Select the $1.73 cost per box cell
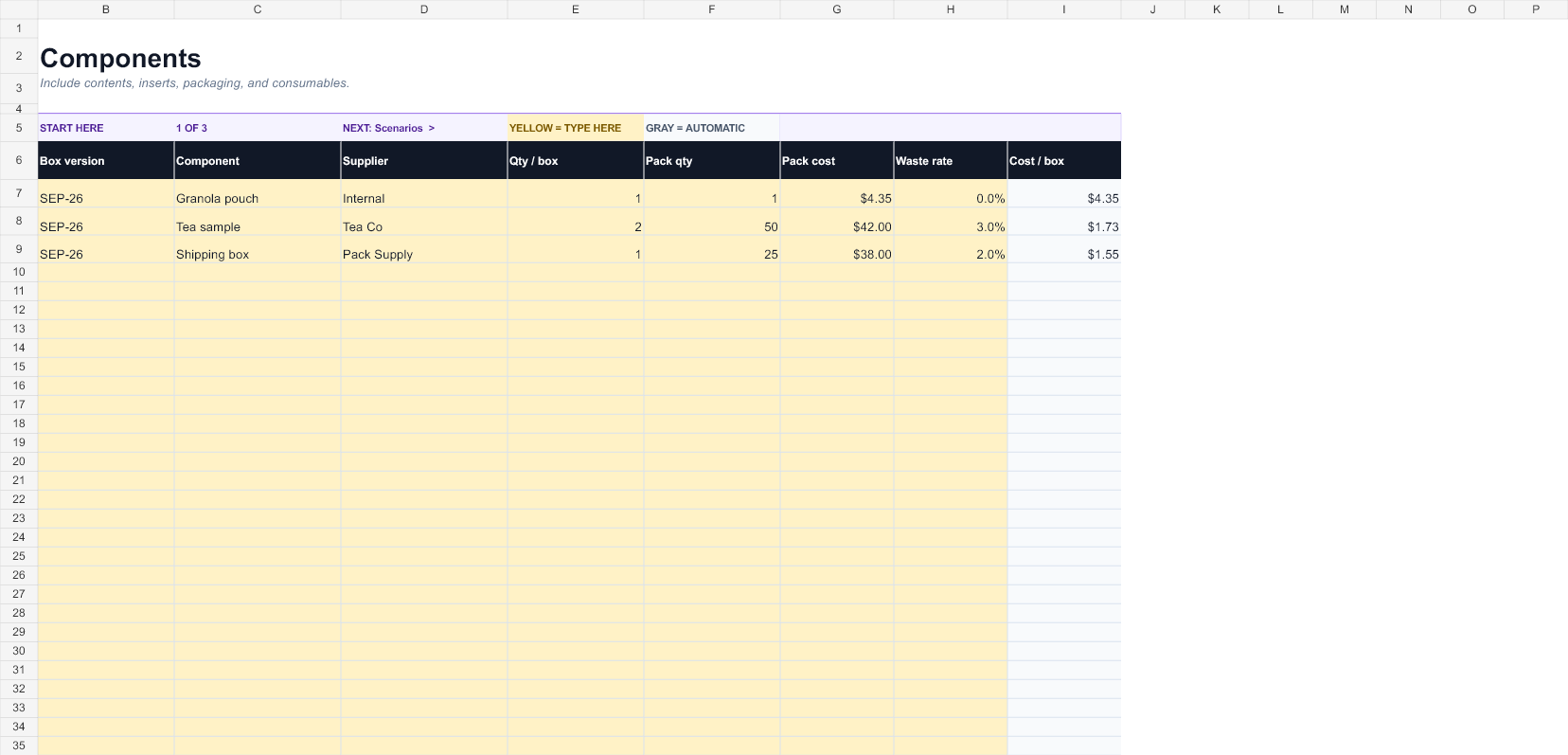Screen dimensions: 1568x755 [1064, 222]
